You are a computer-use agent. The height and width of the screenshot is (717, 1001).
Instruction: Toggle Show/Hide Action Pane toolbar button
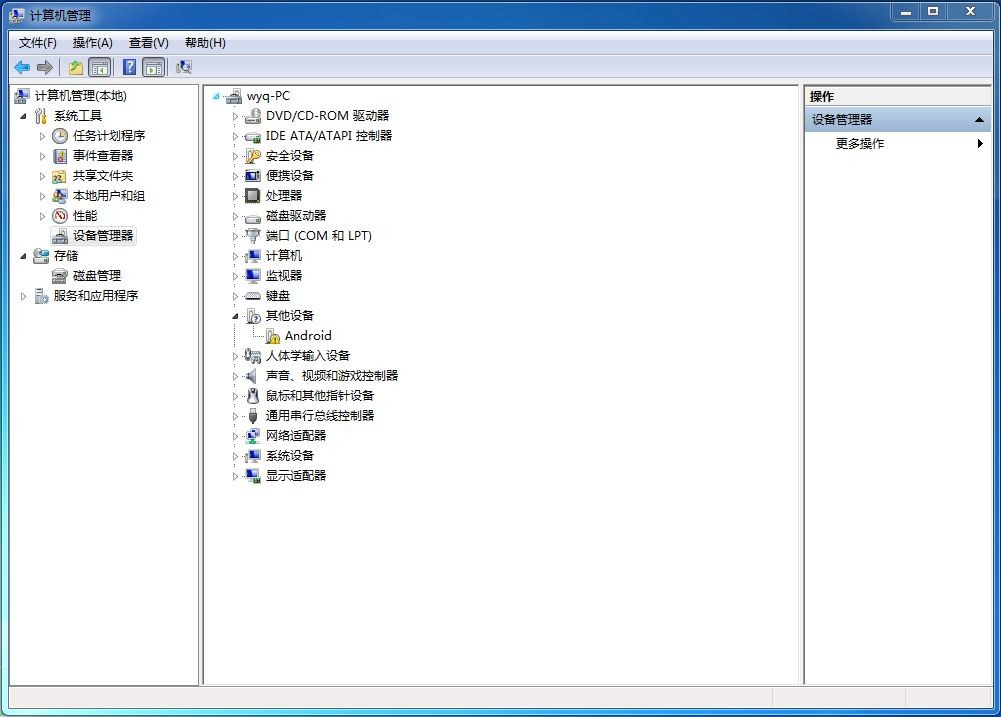(153, 67)
